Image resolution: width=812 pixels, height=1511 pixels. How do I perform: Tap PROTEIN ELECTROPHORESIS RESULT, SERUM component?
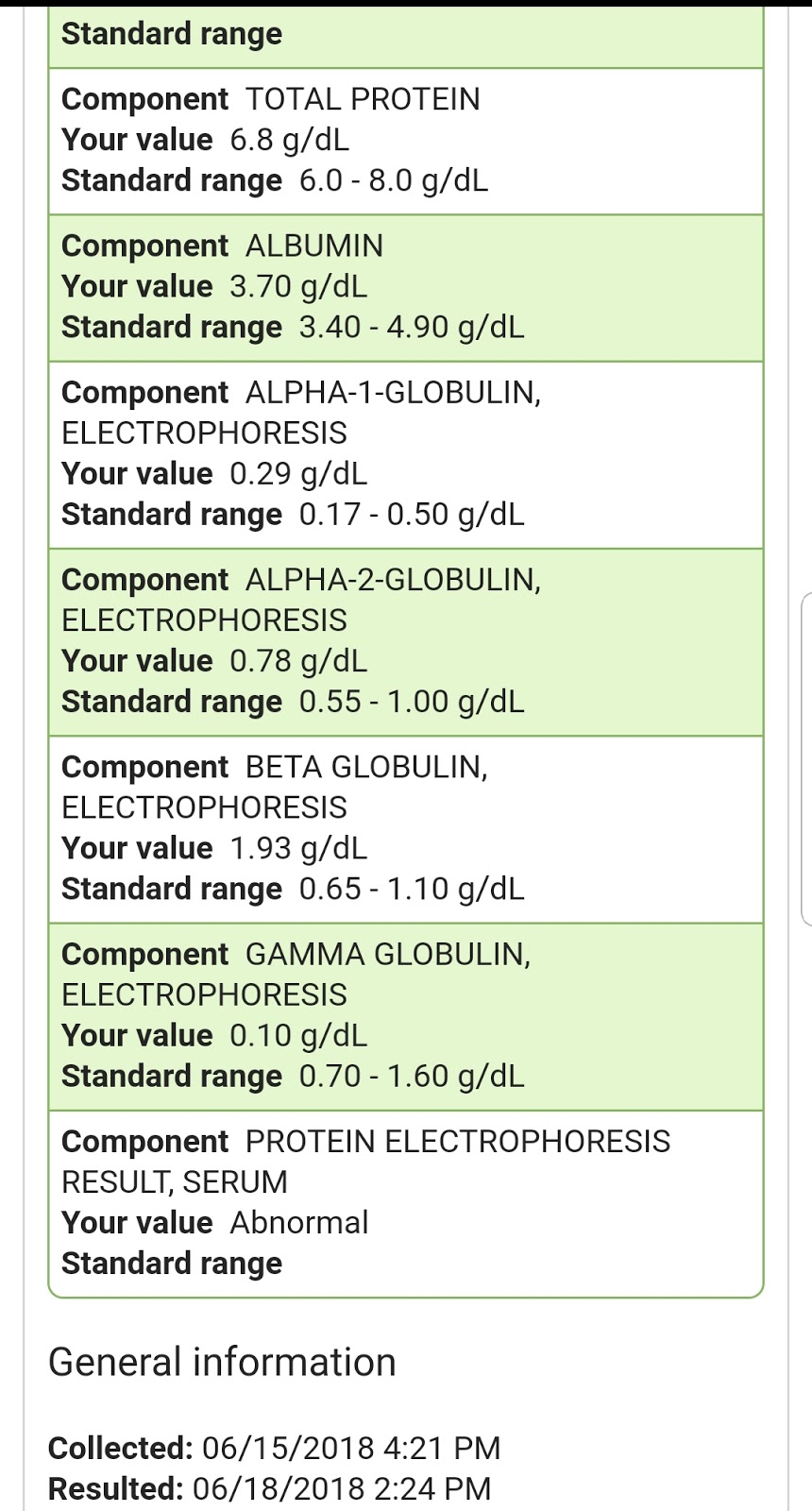[457, 1142]
